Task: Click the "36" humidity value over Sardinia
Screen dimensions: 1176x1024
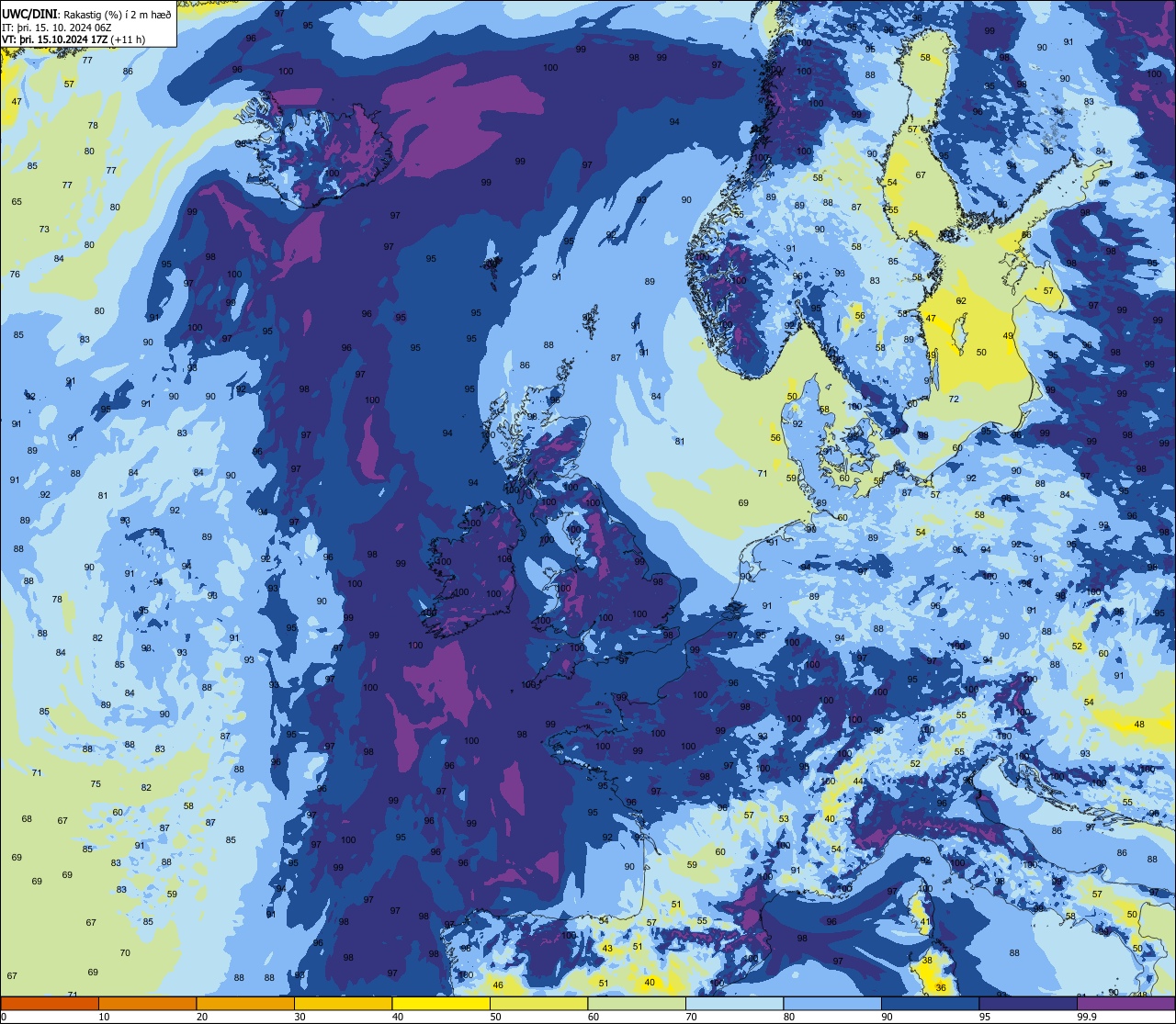Action: pos(940,987)
